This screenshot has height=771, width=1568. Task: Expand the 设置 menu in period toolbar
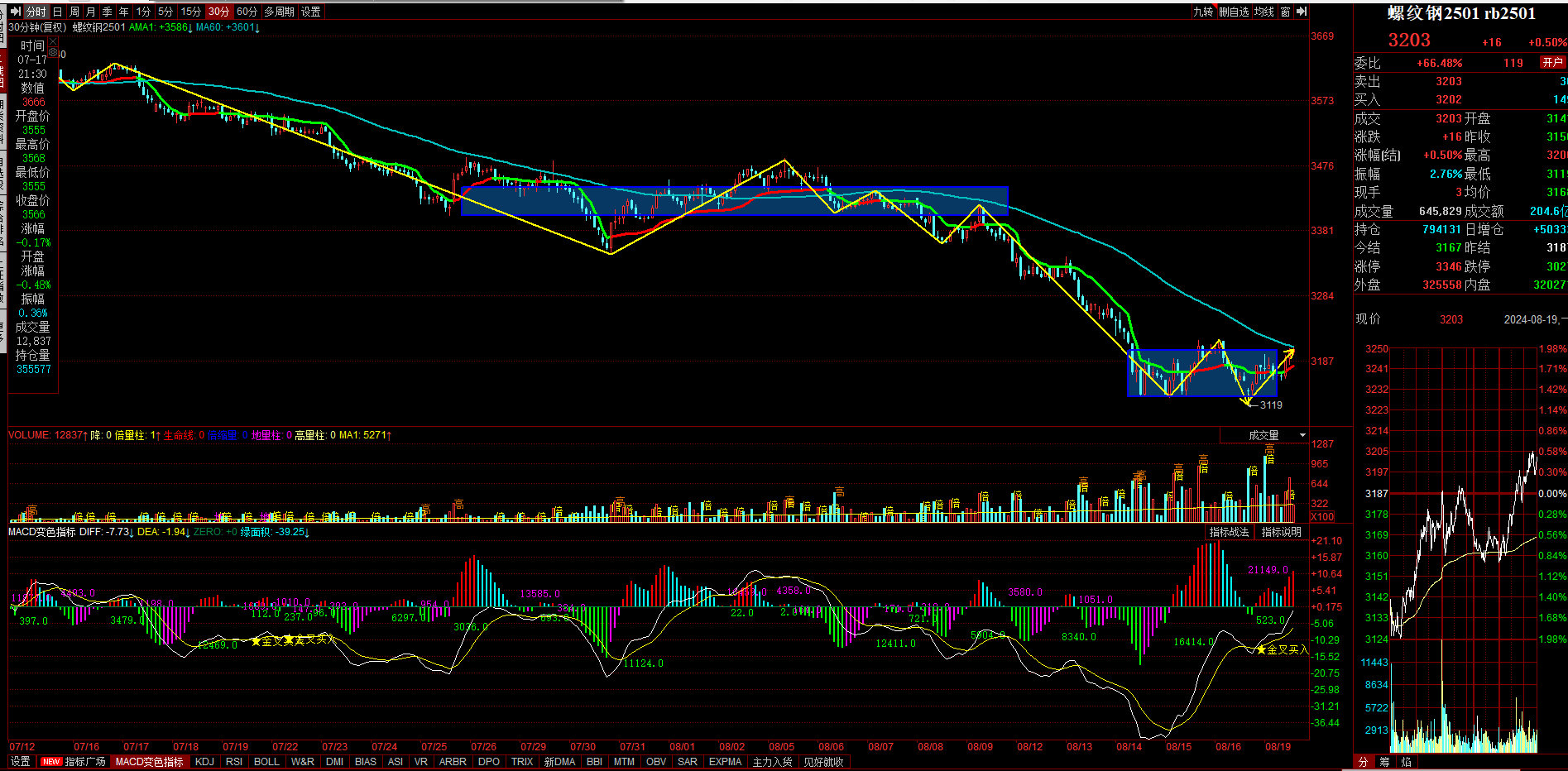(x=311, y=12)
